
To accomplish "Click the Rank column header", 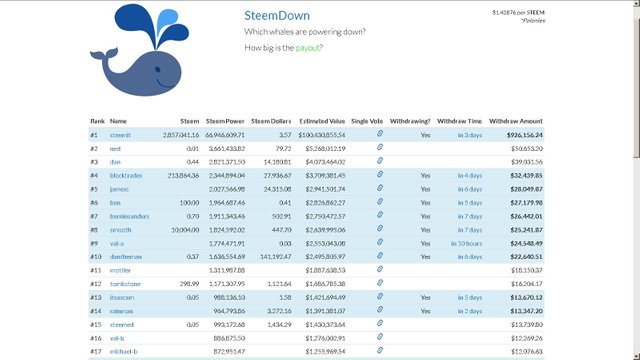I will click(98, 121).
